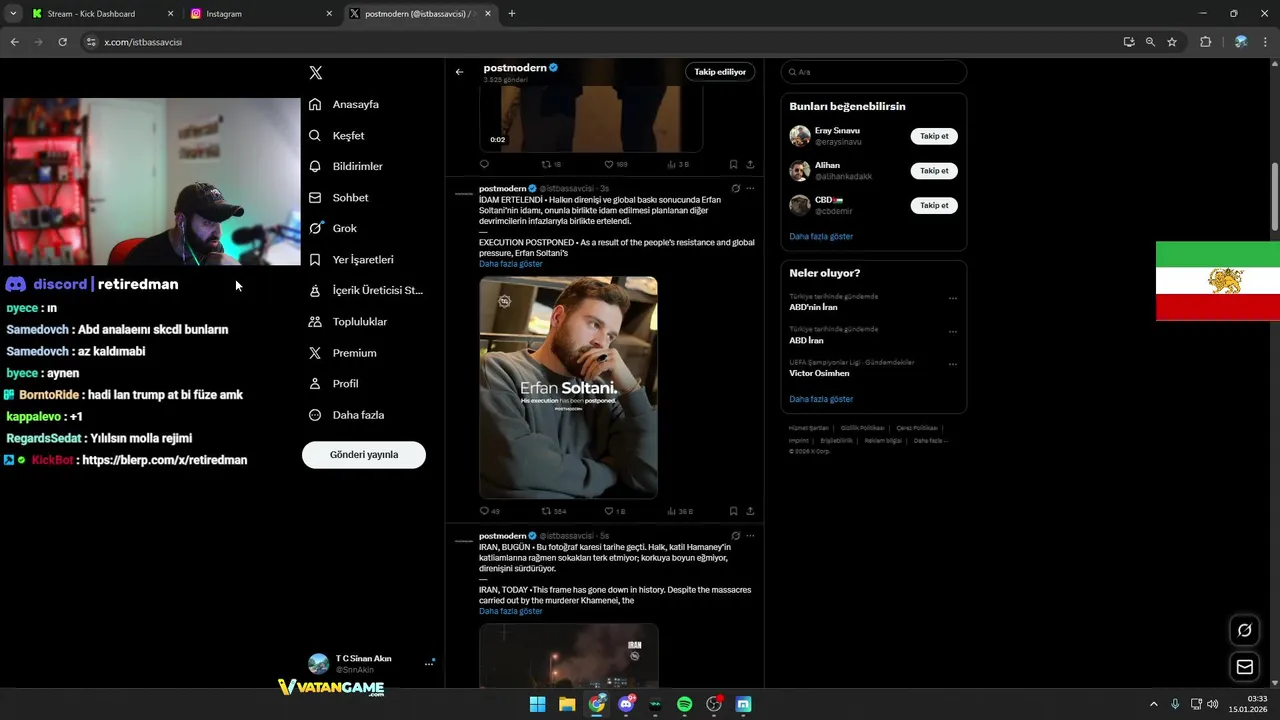Open volume control in system tray

[x=1212, y=704]
